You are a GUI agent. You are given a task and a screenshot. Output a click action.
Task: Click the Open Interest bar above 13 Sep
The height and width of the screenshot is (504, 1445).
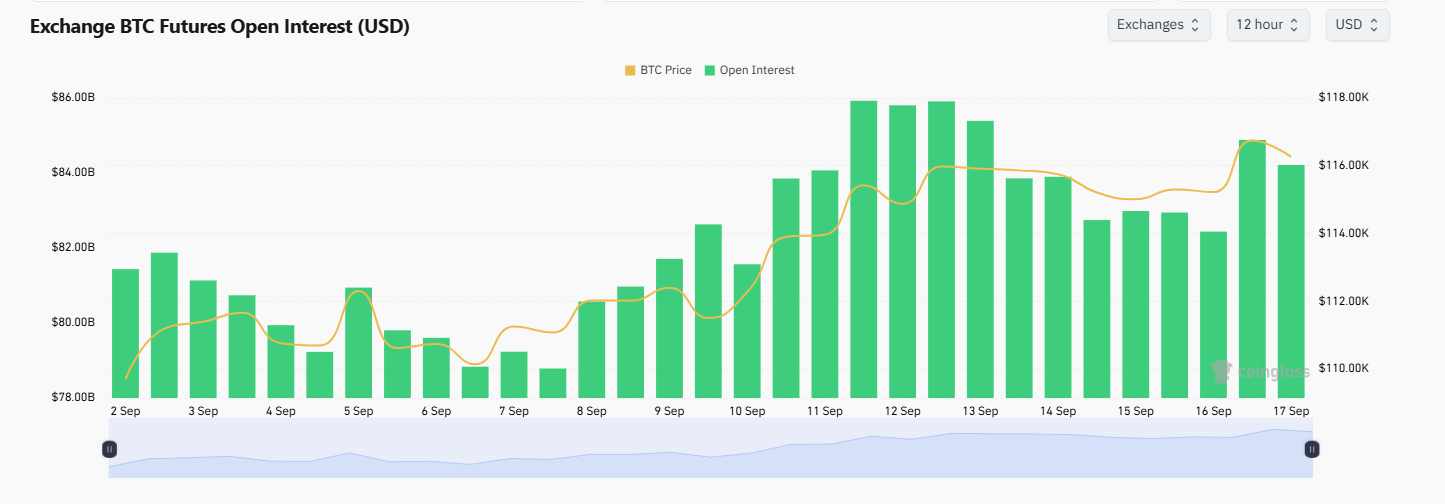980,259
